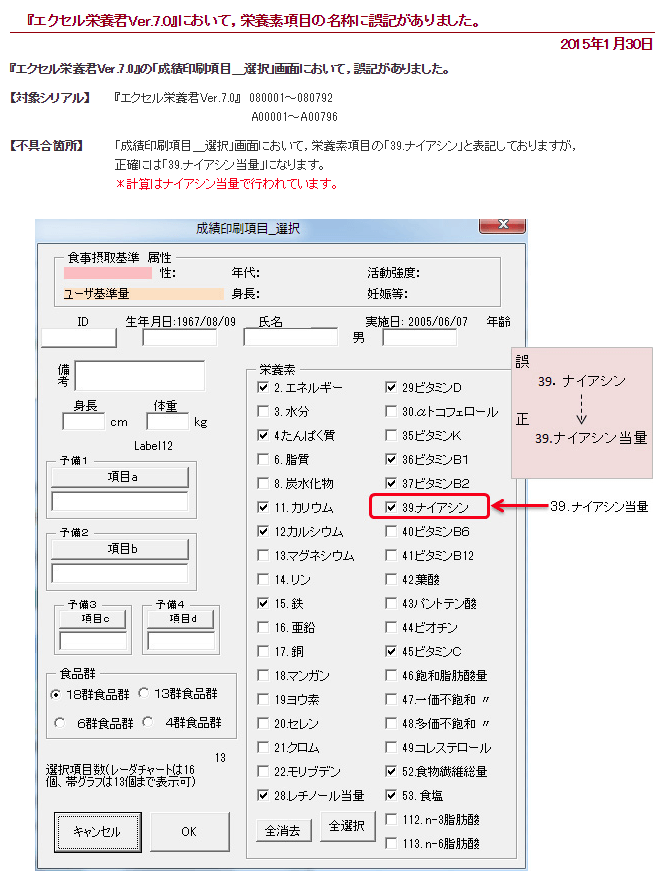This screenshot has width=665, height=881.
Task: Select the 6群食品群 radio button
Action: pyautogui.click(x=59, y=723)
